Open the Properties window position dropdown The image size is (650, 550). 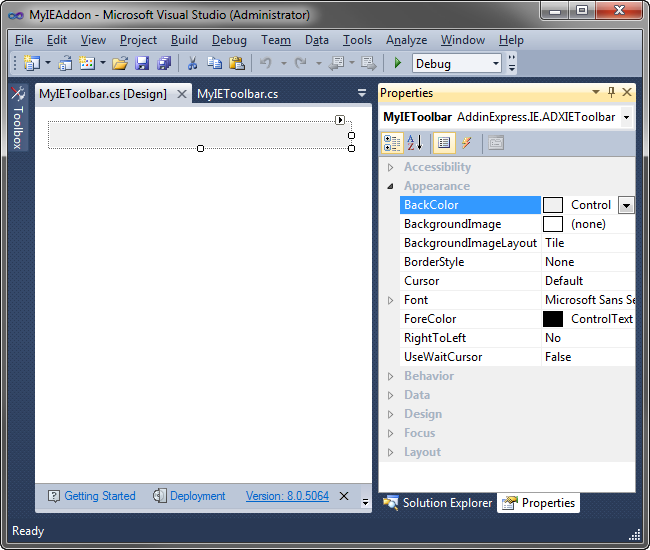coord(596,92)
